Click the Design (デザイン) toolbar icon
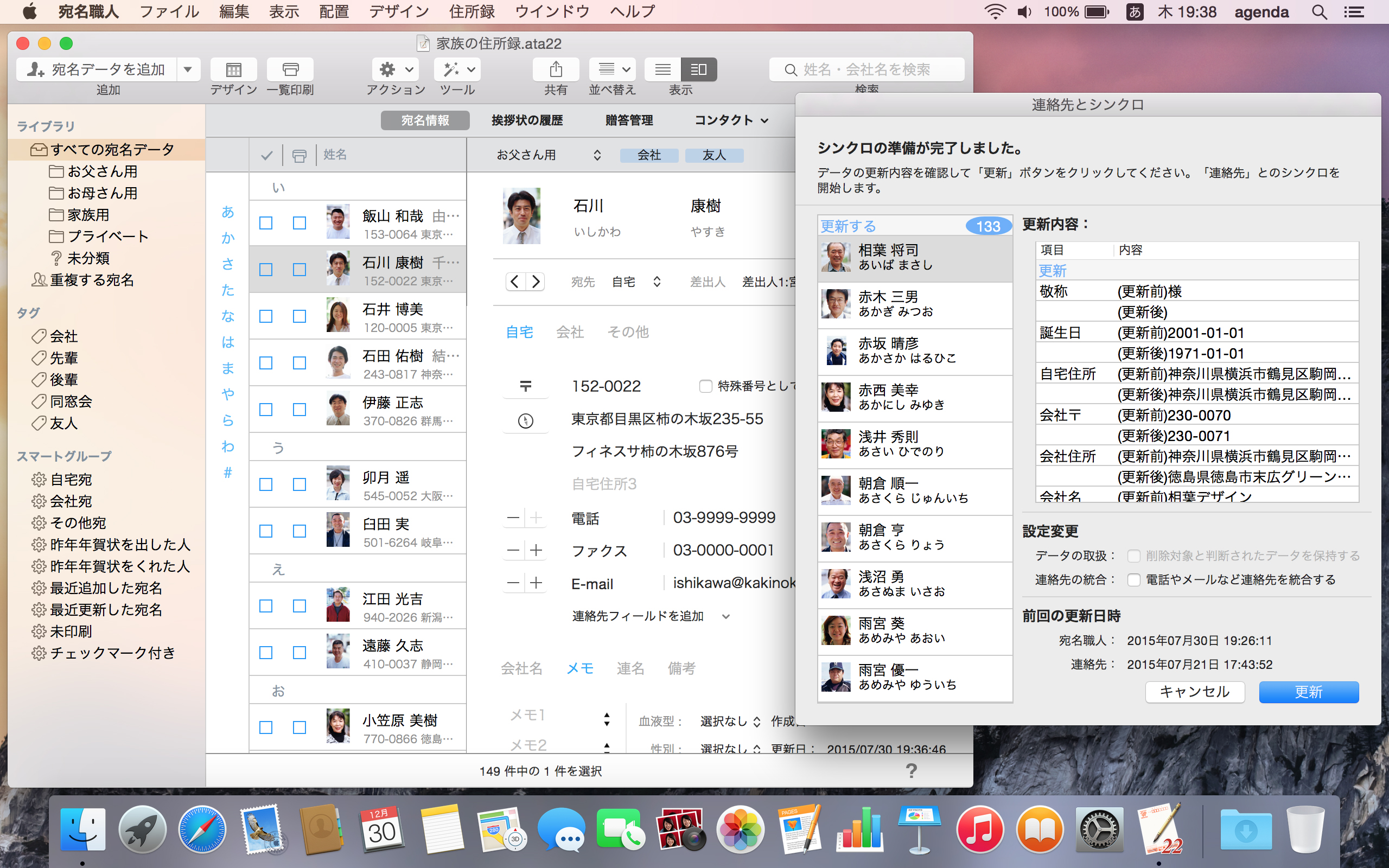The width and height of the screenshot is (1389, 868). (233, 70)
